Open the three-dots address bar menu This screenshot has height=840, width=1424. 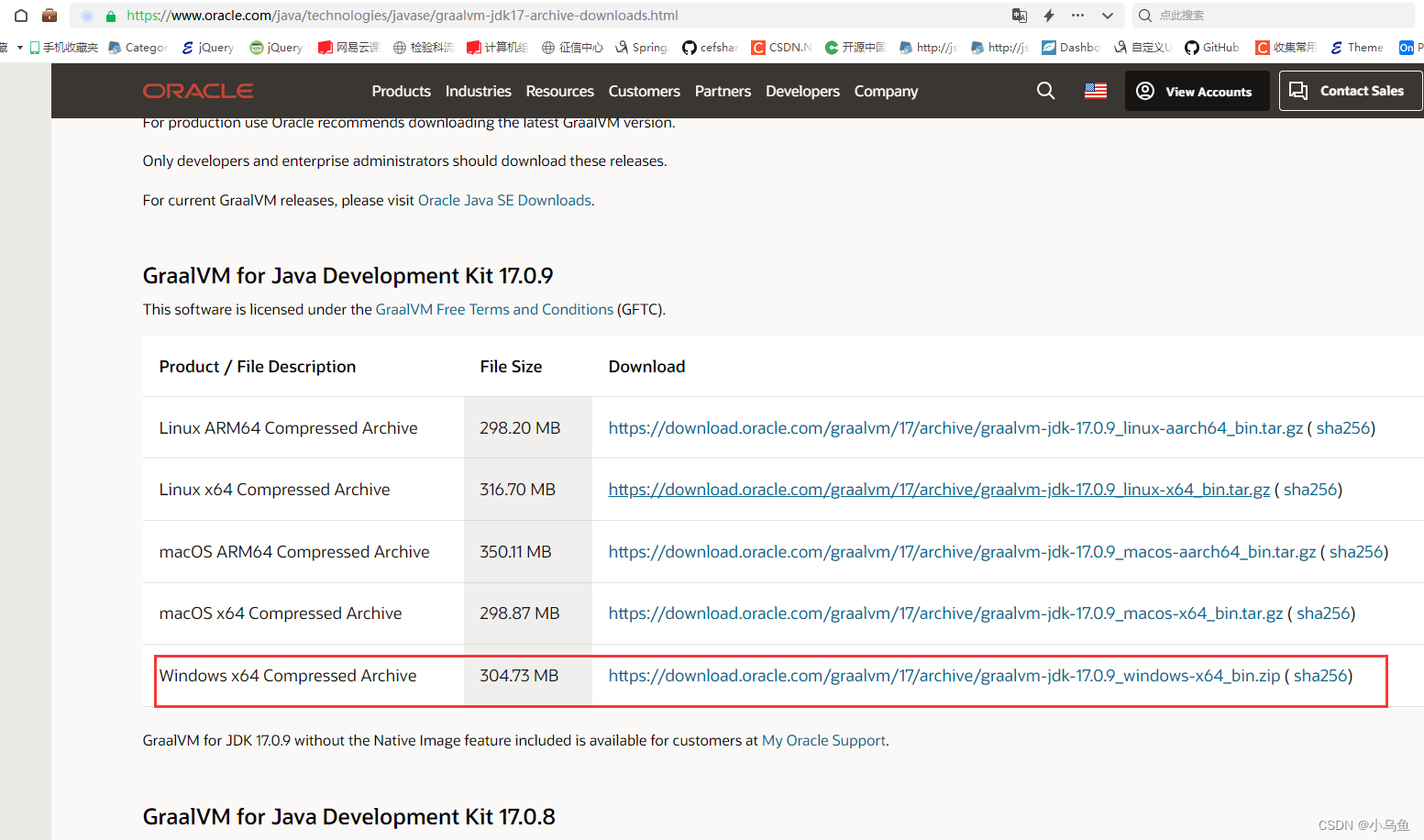click(1078, 16)
